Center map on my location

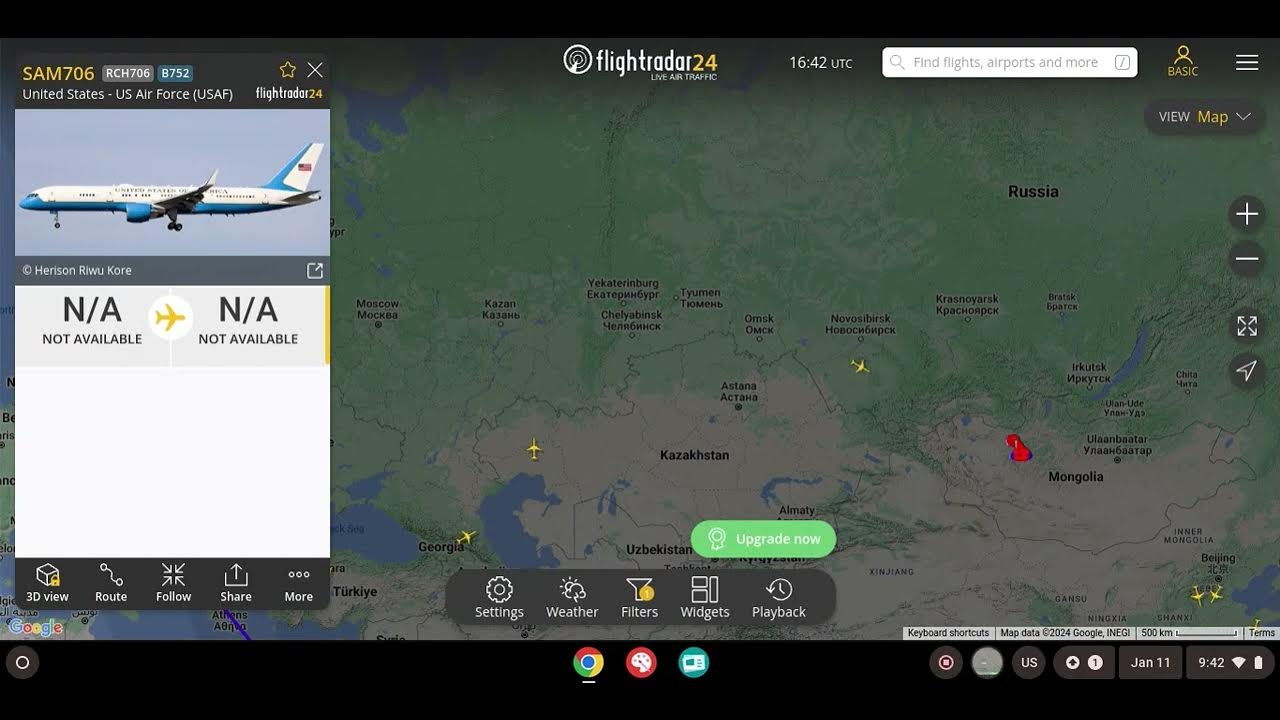pos(1247,371)
